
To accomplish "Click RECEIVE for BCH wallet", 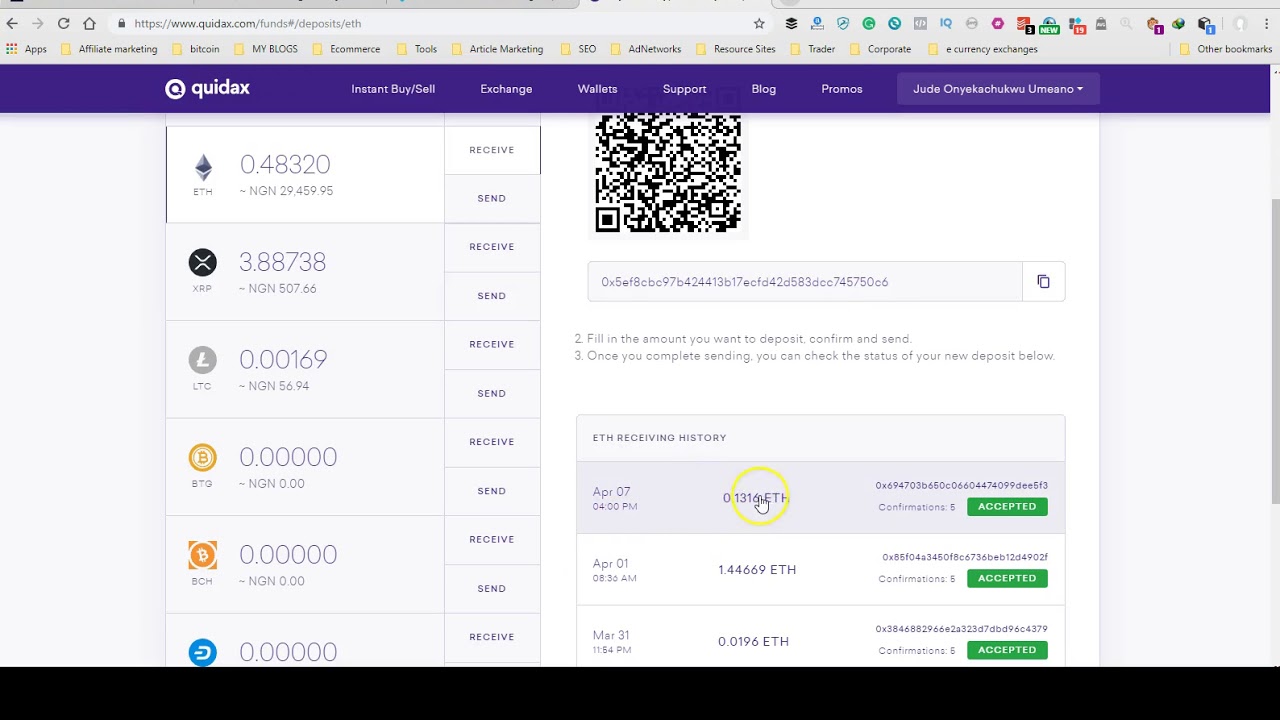I will coord(492,539).
